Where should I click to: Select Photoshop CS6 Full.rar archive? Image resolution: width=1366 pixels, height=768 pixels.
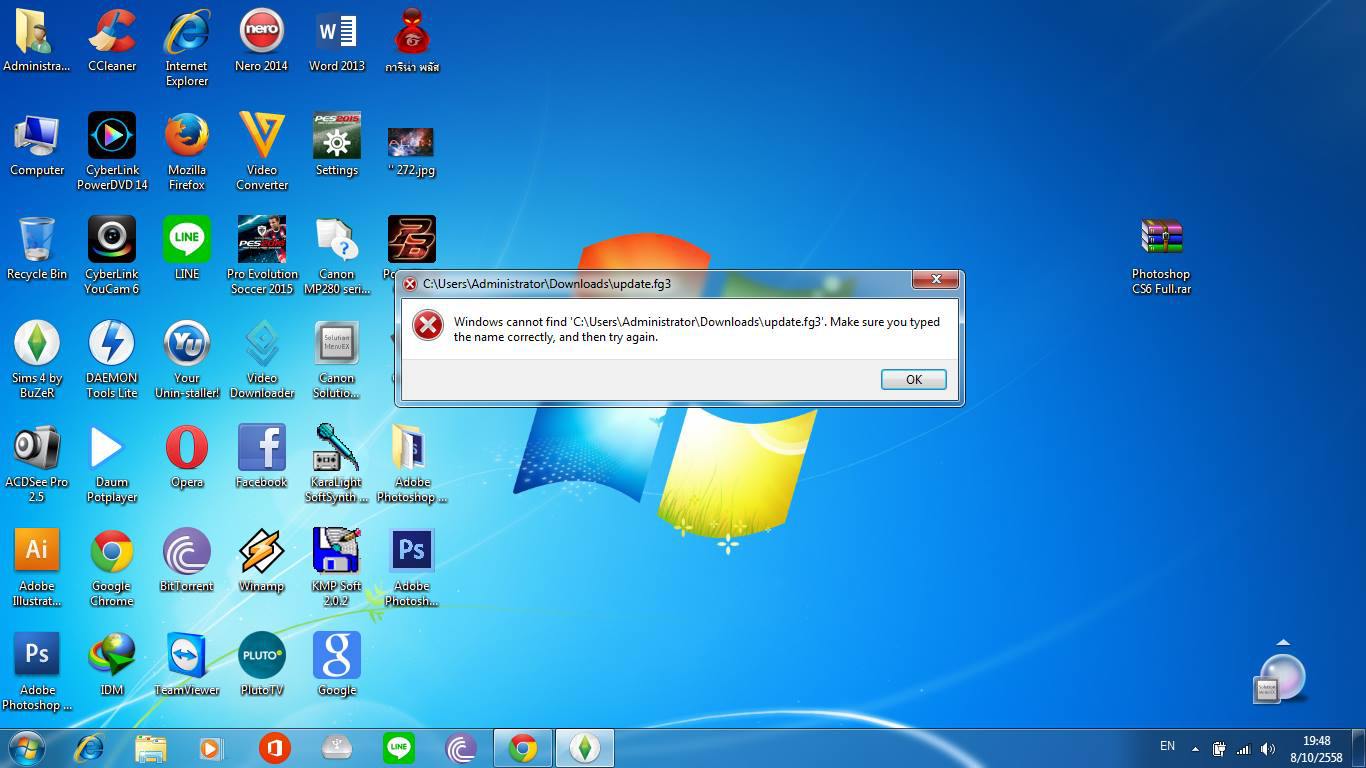(x=1161, y=256)
